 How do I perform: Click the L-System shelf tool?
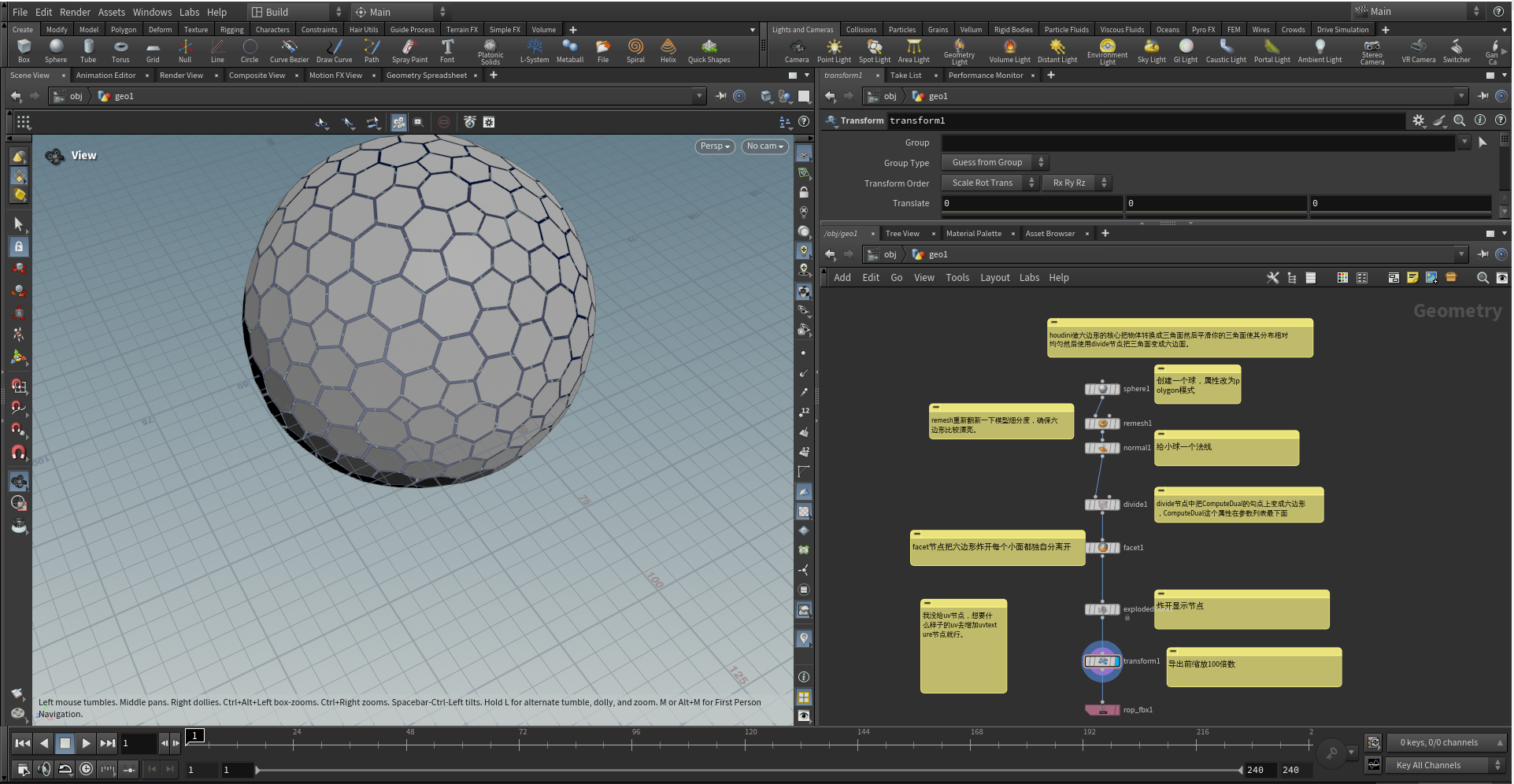pyautogui.click(x=534, y=50)
